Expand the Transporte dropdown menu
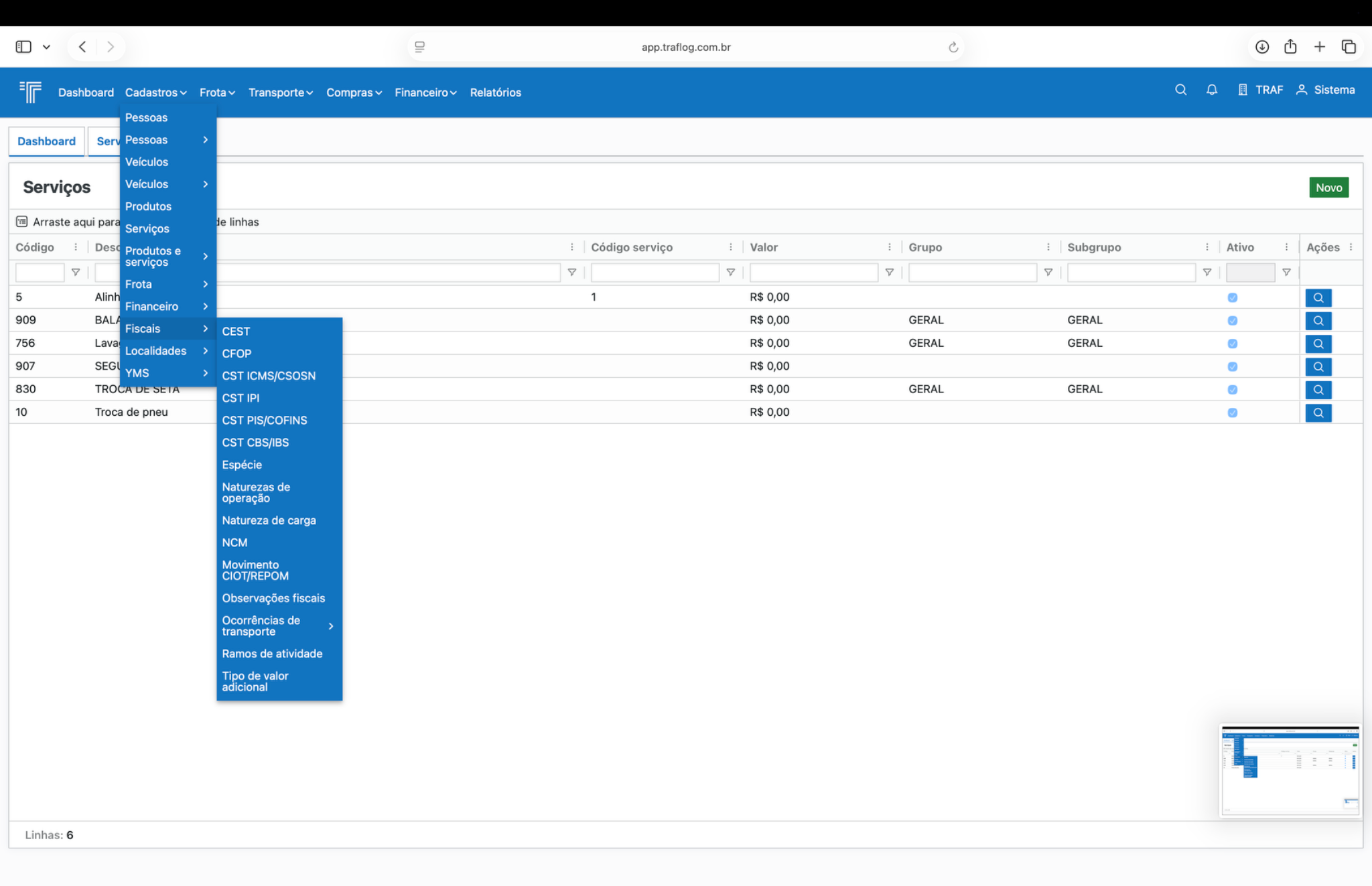1372x886 pixels. (280, 92)
